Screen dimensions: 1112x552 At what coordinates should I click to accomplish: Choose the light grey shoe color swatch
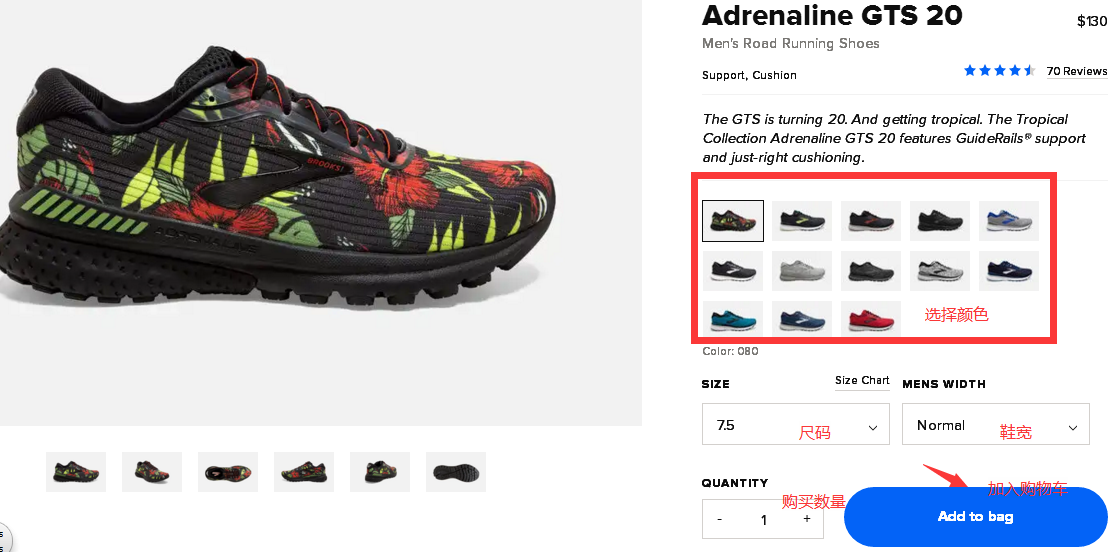(801, 270)
